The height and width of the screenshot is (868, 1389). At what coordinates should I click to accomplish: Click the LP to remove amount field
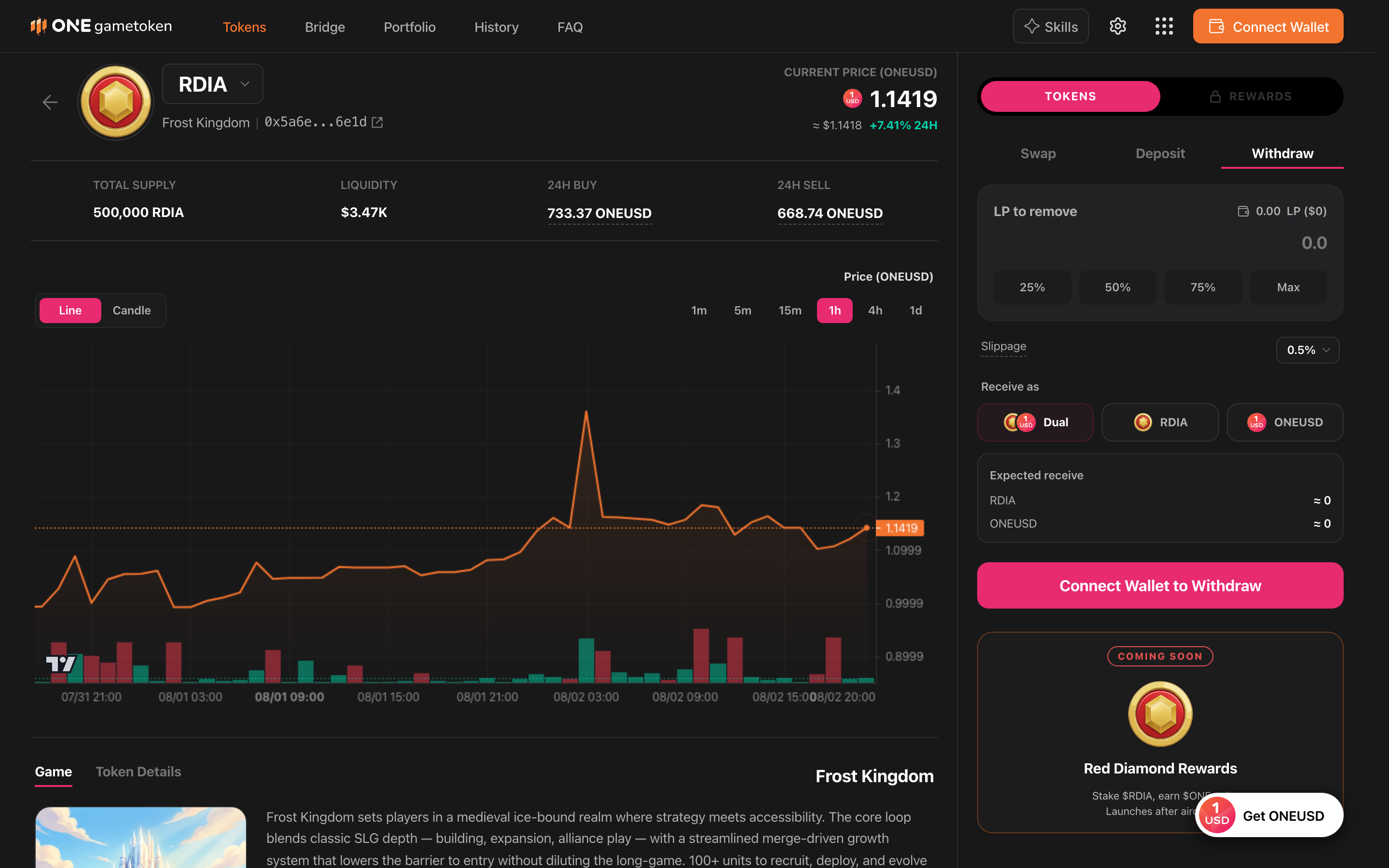click(1160, 243)
